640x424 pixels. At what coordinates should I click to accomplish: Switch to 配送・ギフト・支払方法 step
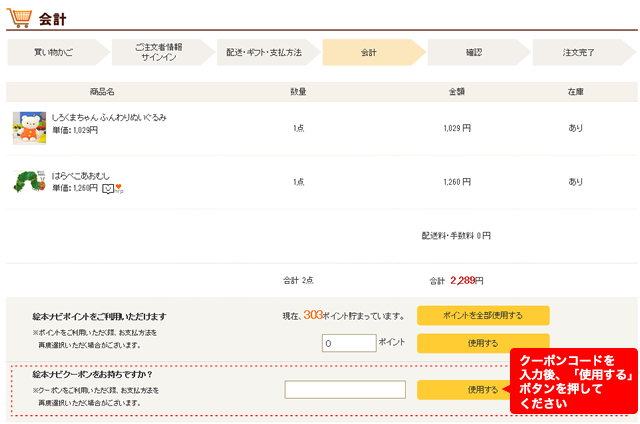(264, 52)
